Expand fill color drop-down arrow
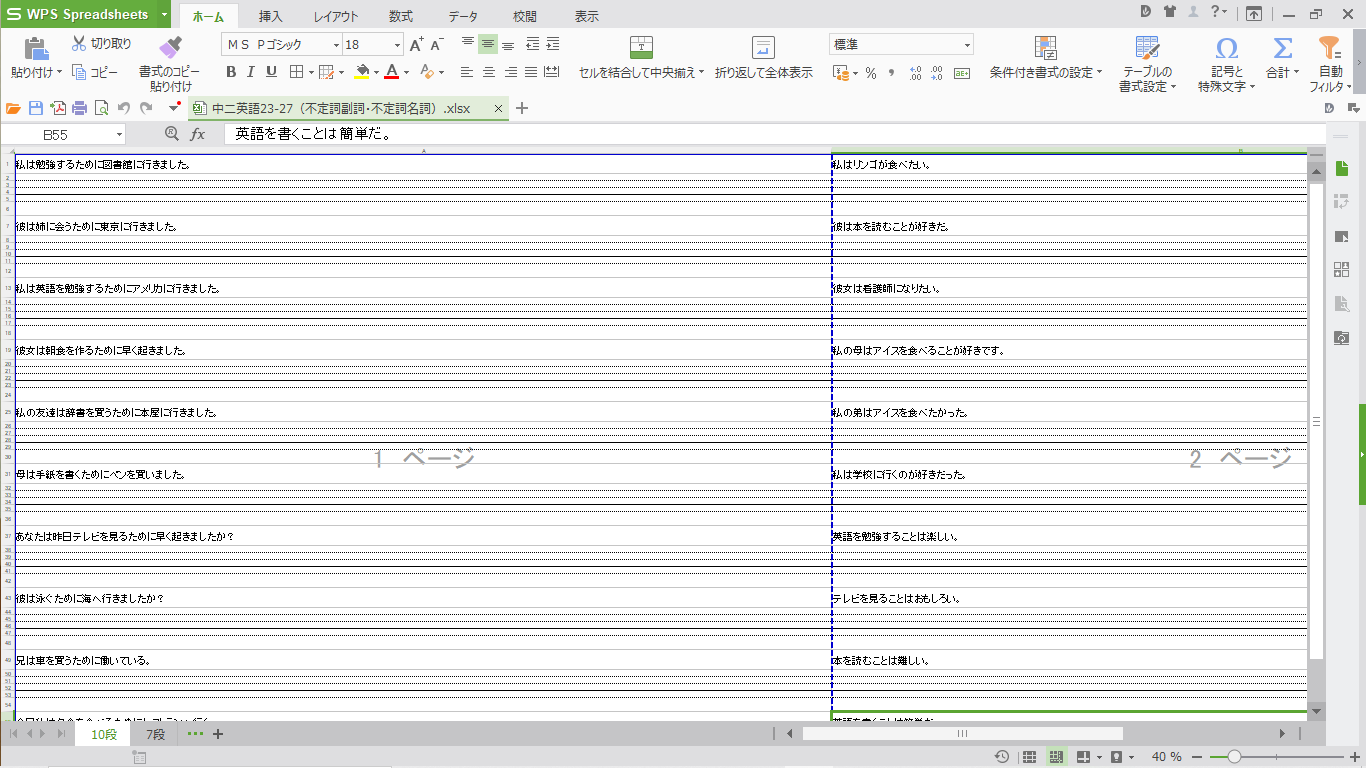 [377, 72]
